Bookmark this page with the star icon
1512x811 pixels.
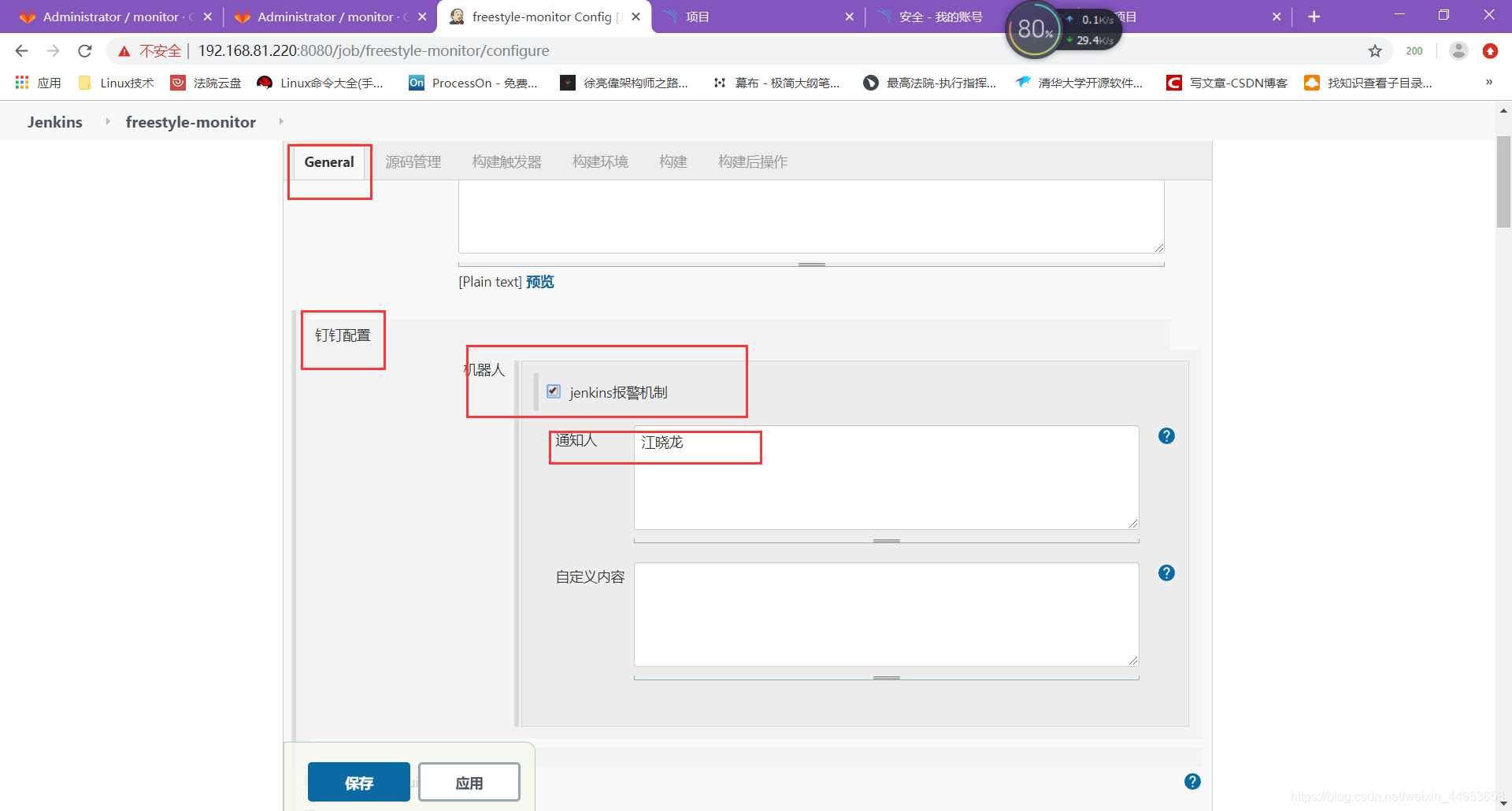pos(1375,51)
